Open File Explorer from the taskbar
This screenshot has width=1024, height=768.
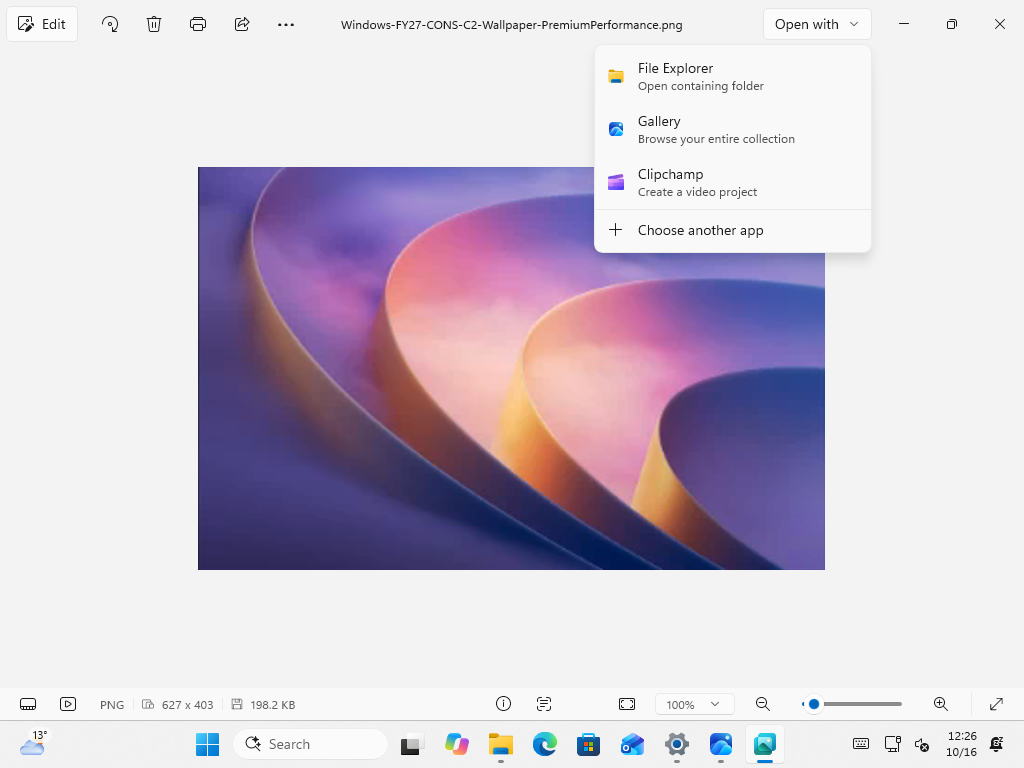pos(501,744)
